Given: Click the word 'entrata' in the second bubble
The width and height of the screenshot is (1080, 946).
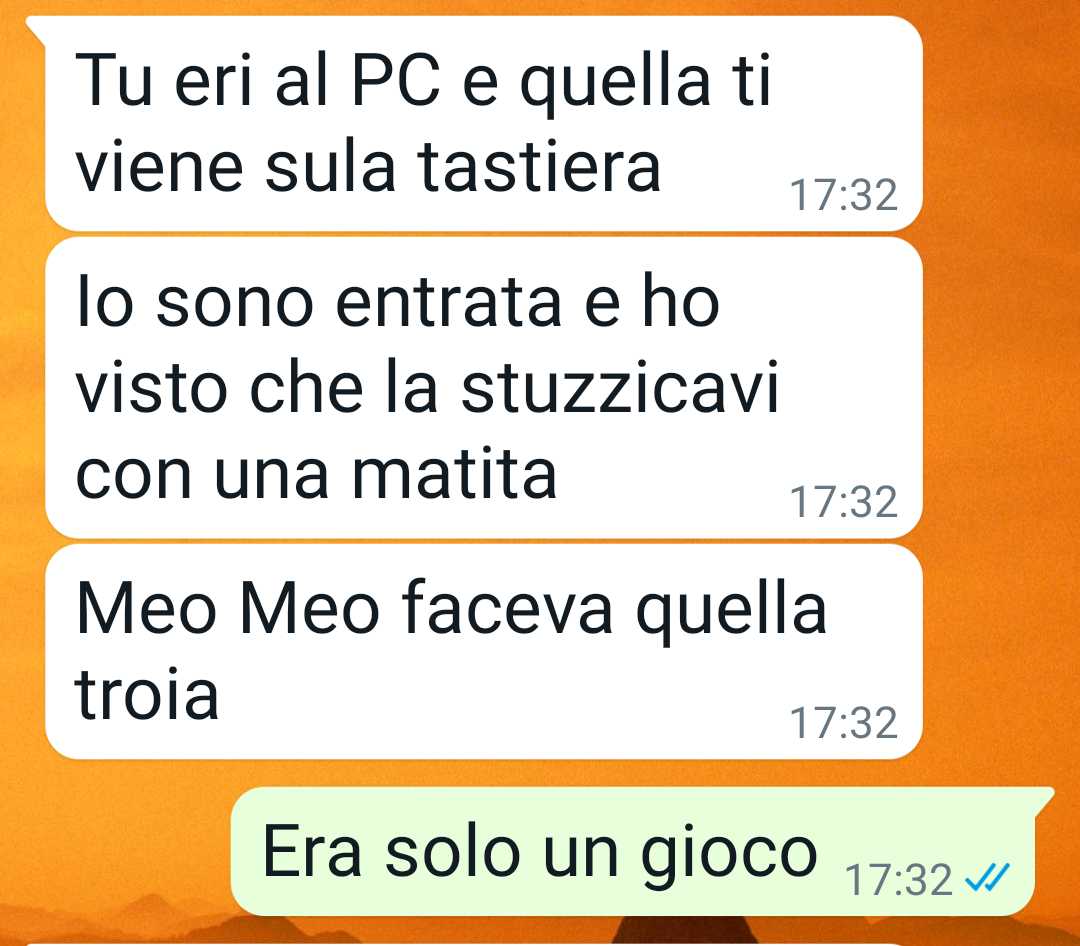Looking at the screenshot, I should [x=448, y=302].
